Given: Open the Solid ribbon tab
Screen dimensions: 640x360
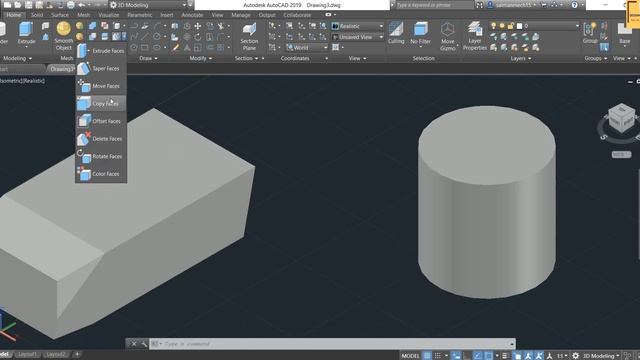Looking at the screenshot, I should pyautogui.click(x=37, y=15).
